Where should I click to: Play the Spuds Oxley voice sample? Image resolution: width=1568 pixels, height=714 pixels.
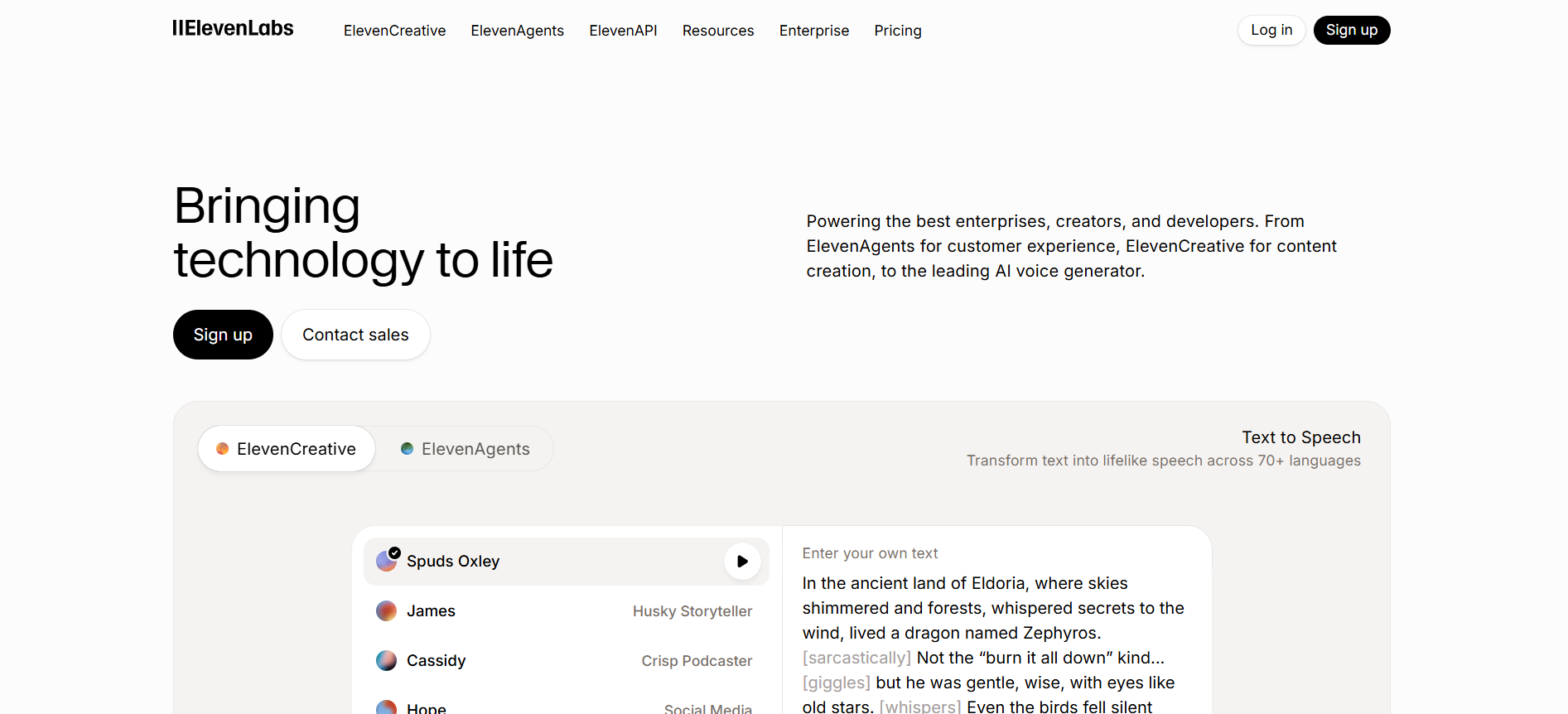(742, 562)
